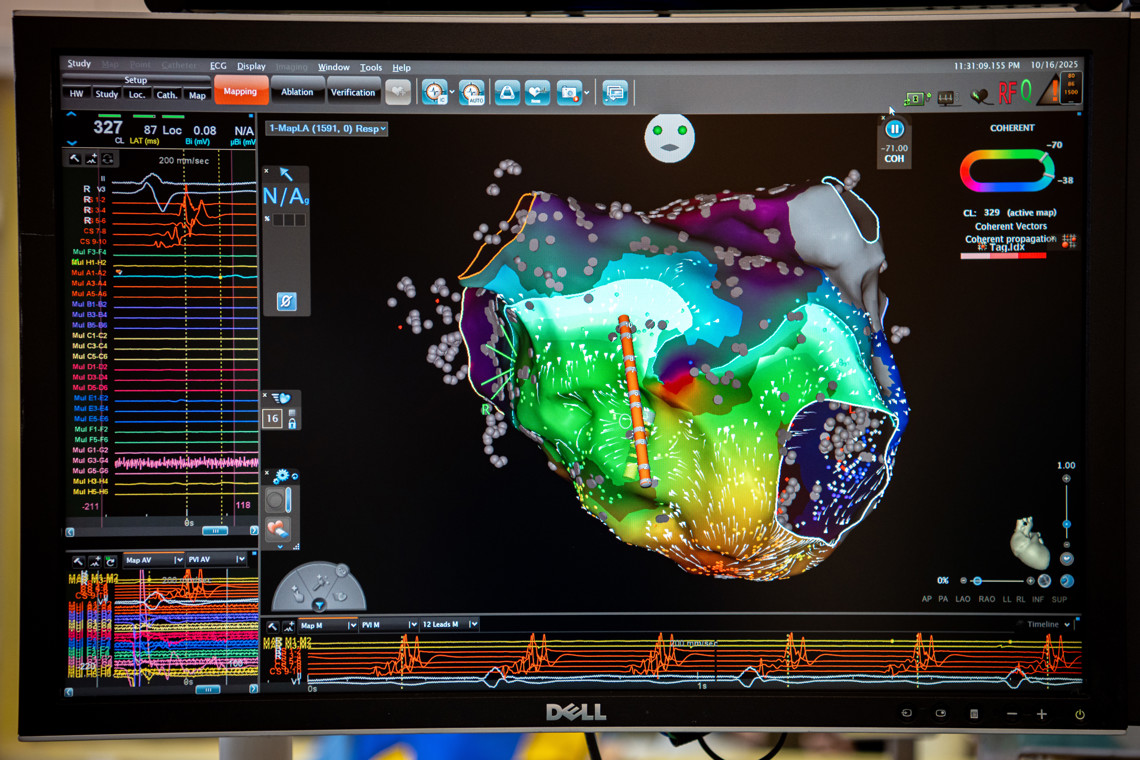Adjust the map transparency percentage slider
This screenshot has width=1140, height=760.
[x=977, y=581]
